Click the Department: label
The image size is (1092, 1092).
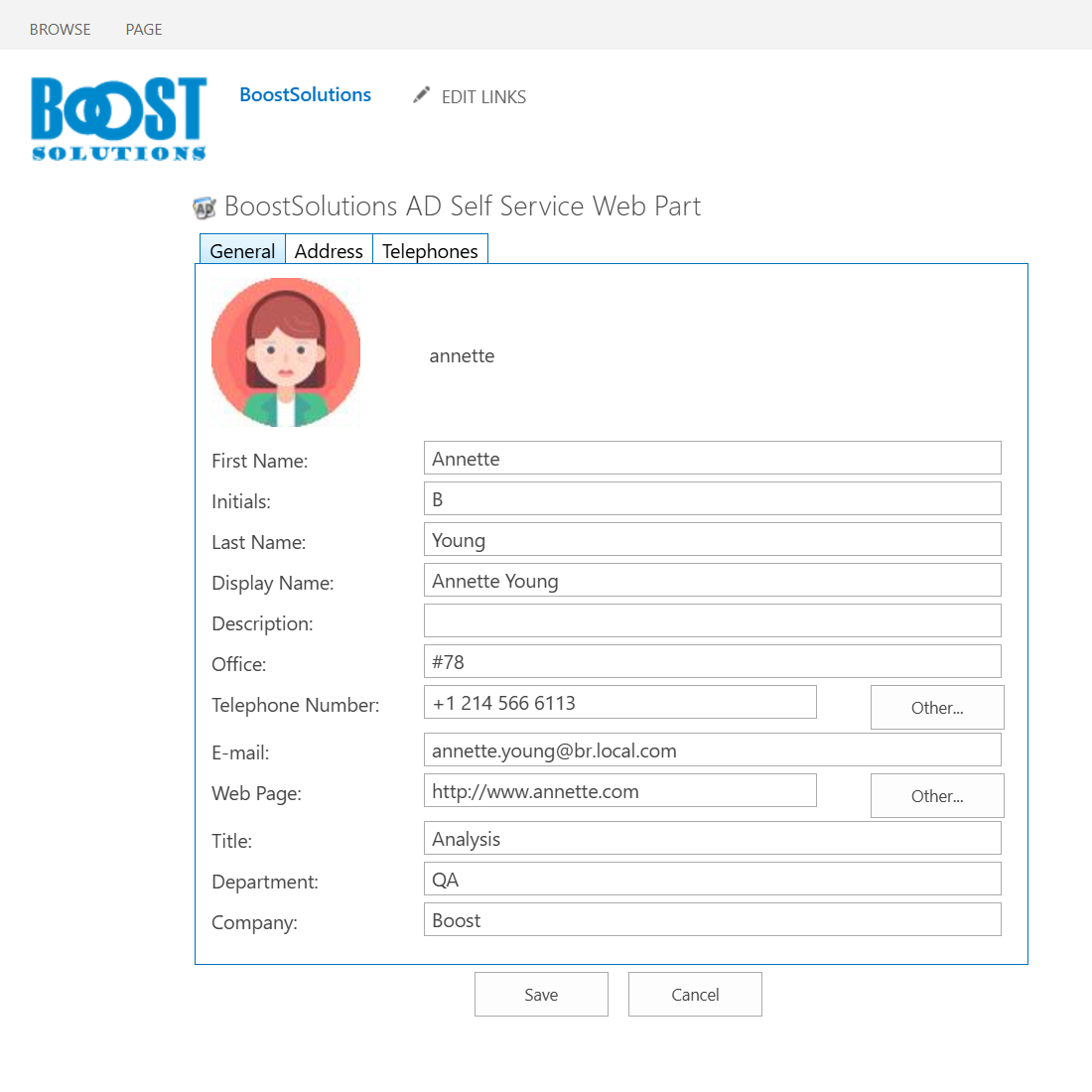pyautogui.click(x=265, y=883)
